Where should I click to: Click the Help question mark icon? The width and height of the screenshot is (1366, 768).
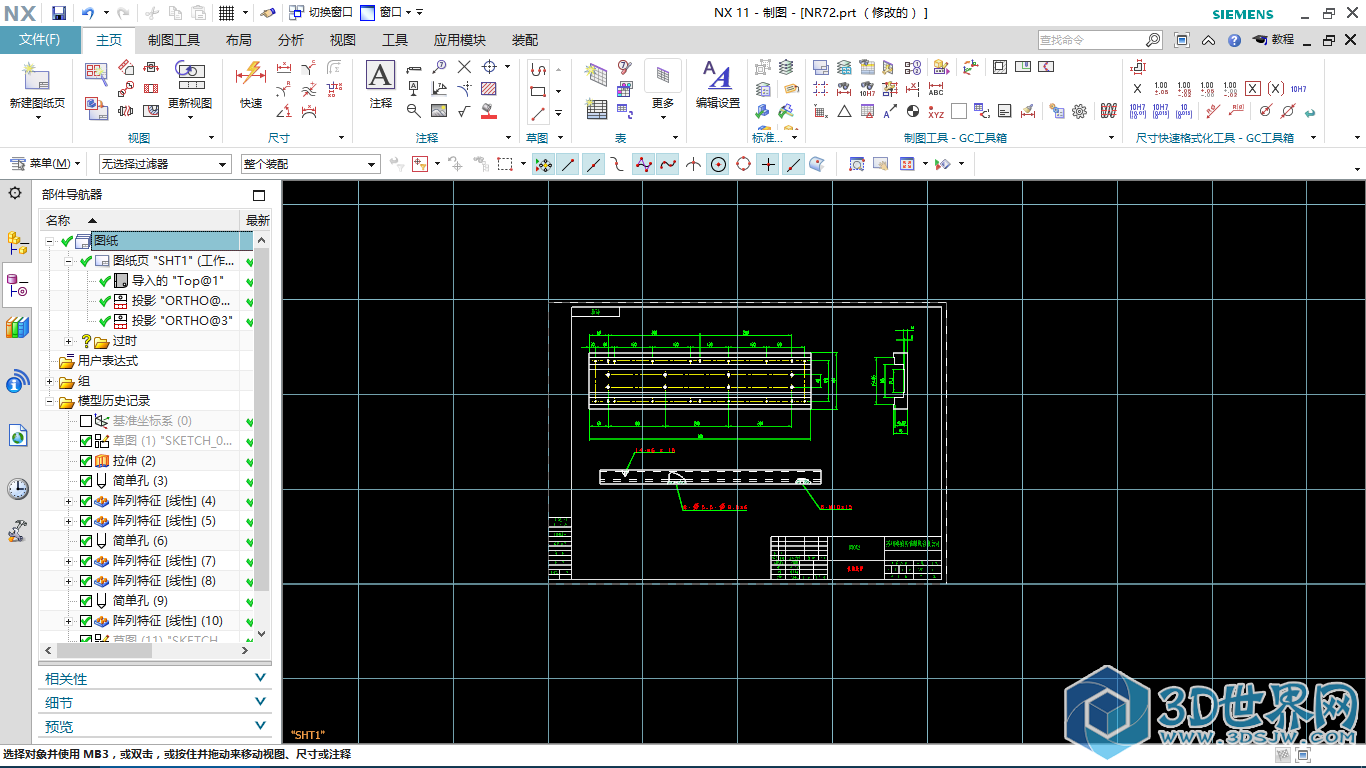point(1234,40)
